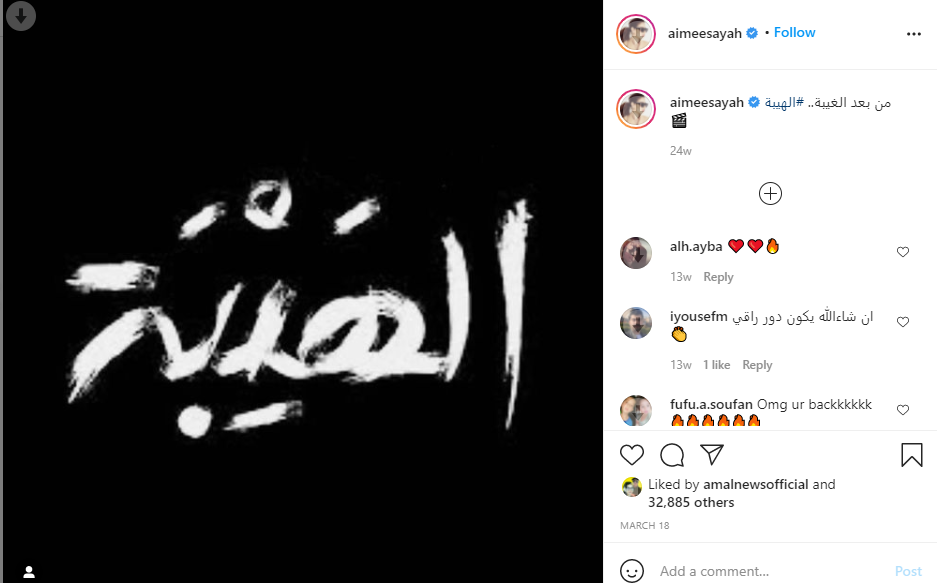Open the three-dot more options menu

click(x=914, y=34)
